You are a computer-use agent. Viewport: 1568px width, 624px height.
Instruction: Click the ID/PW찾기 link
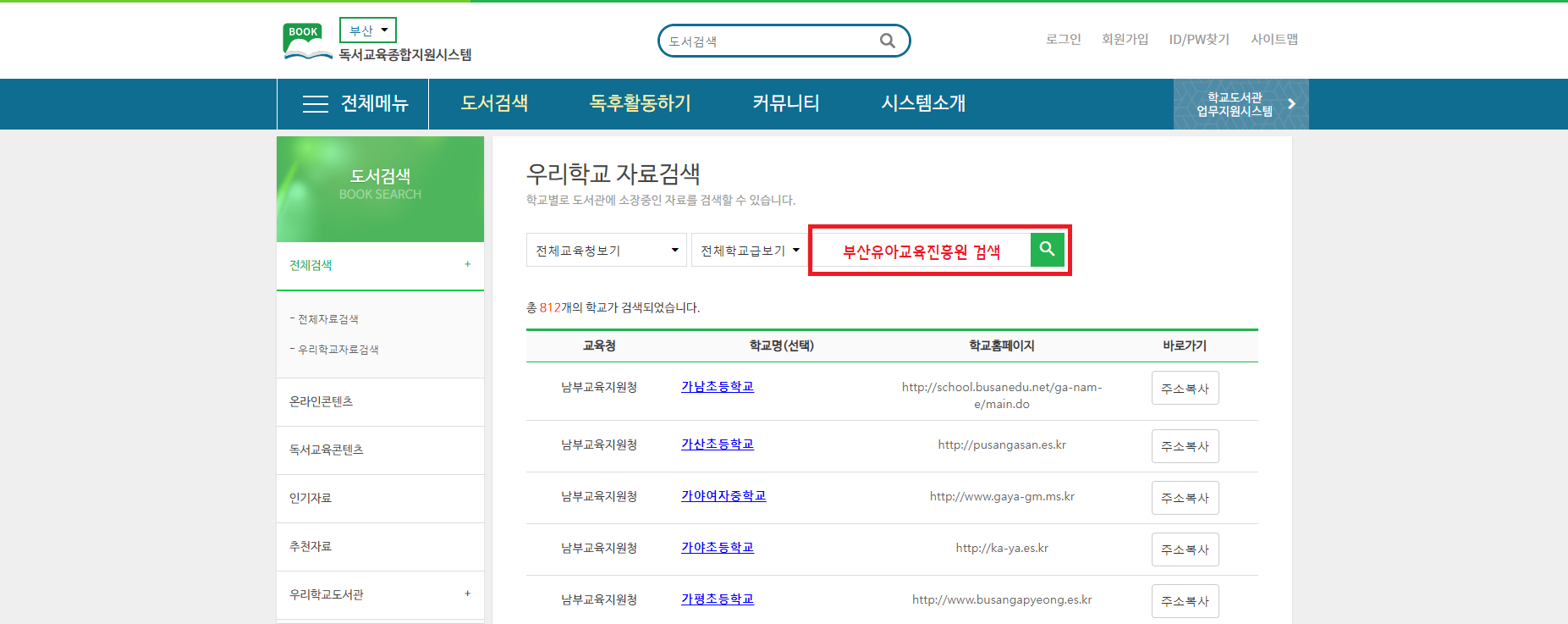[1199, 39]
